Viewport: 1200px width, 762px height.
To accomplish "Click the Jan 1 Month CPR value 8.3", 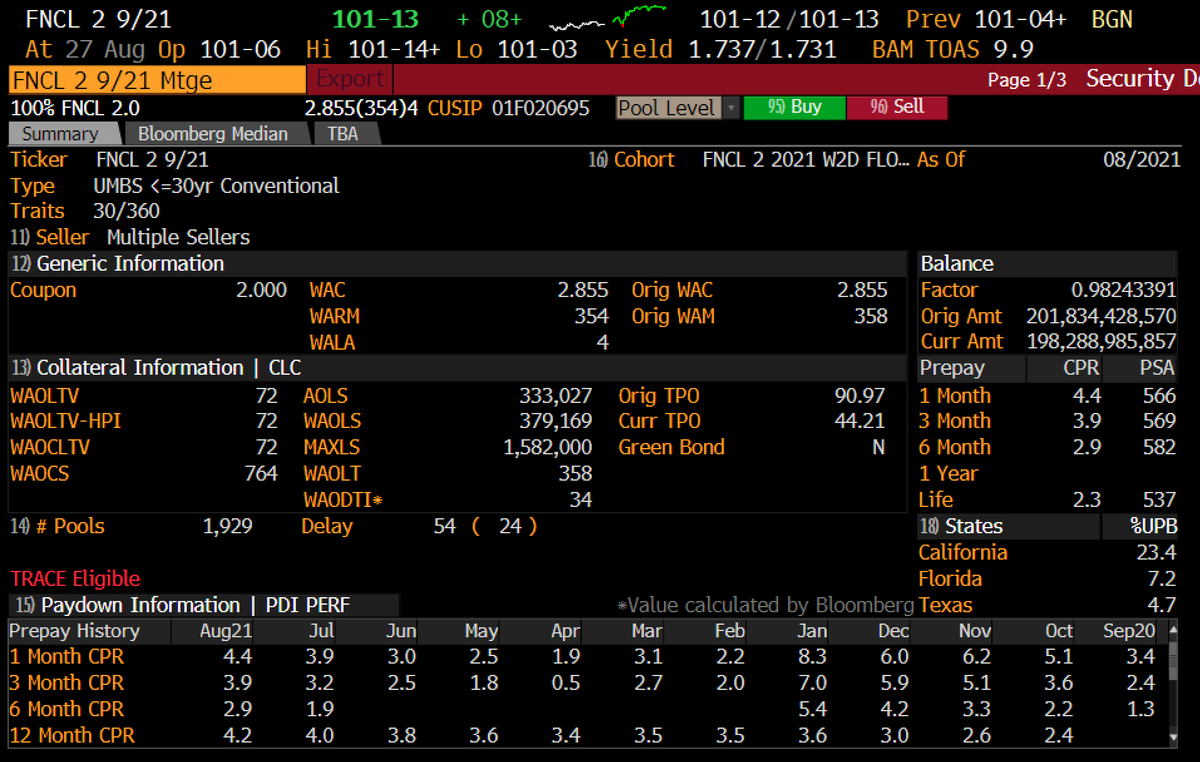I will [813, 657].
